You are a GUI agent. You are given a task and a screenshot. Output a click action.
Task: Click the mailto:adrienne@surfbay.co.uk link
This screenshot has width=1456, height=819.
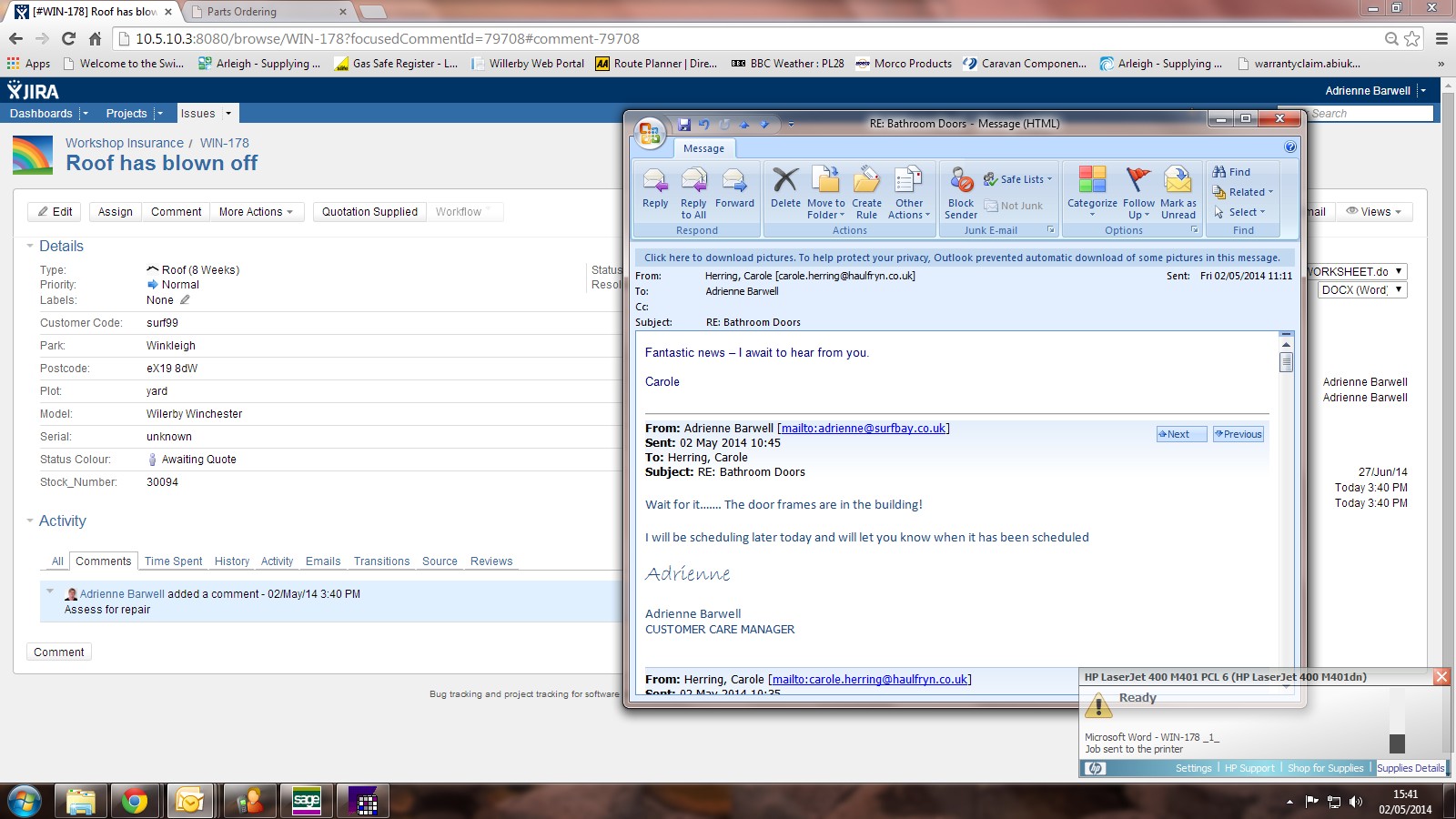tap(864, 429)
